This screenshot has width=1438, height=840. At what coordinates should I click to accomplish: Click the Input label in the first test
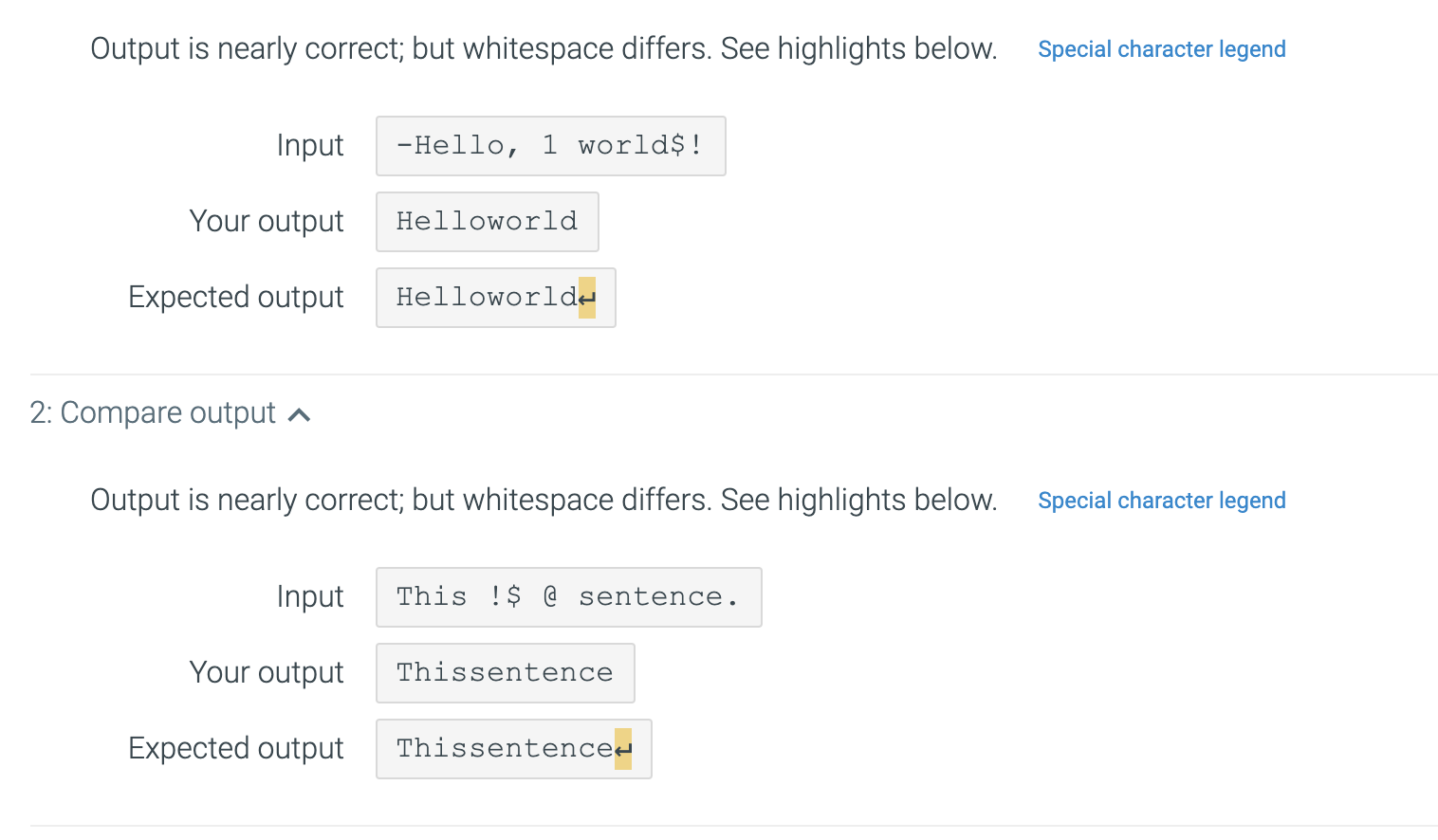pos(309,145)
